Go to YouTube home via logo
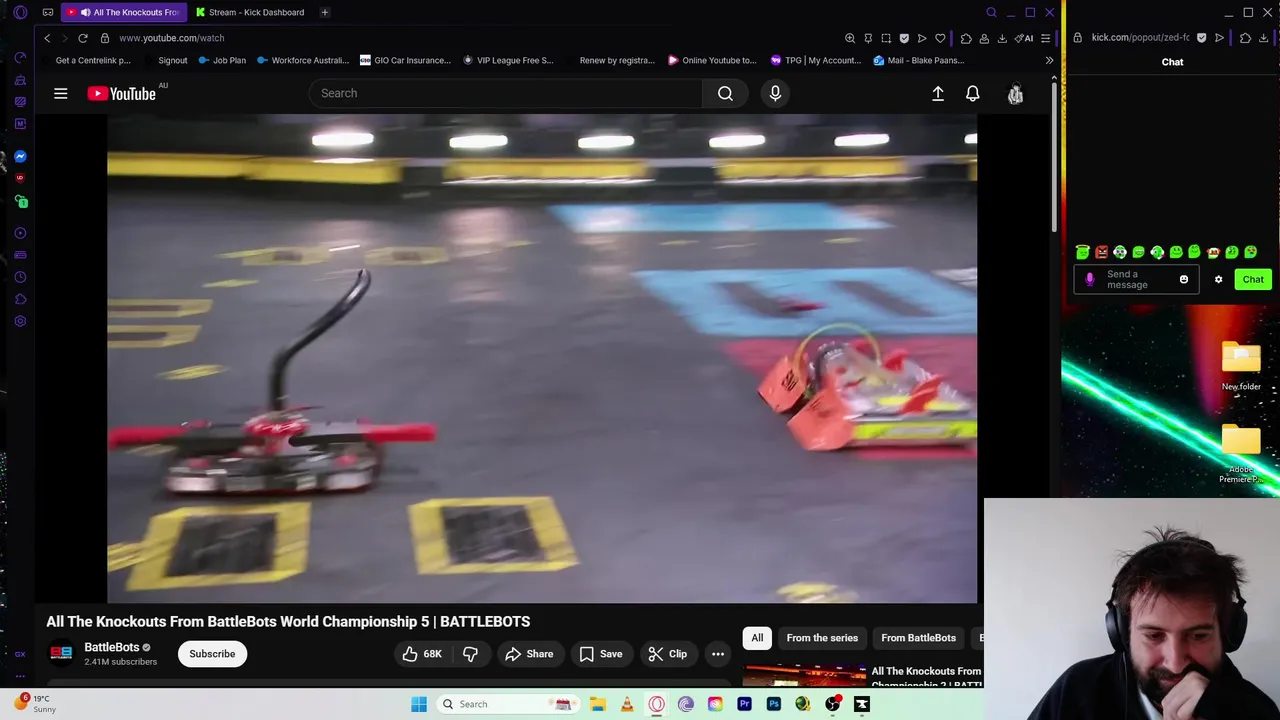The width and height of the screenshot is (1280, 720). coord(121,93)
